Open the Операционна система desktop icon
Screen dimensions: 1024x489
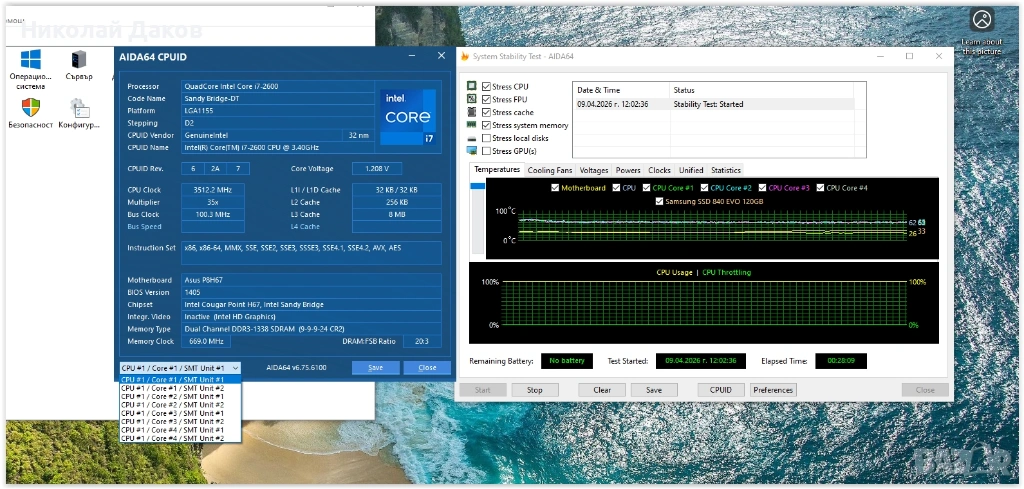[x=30, y=61]
